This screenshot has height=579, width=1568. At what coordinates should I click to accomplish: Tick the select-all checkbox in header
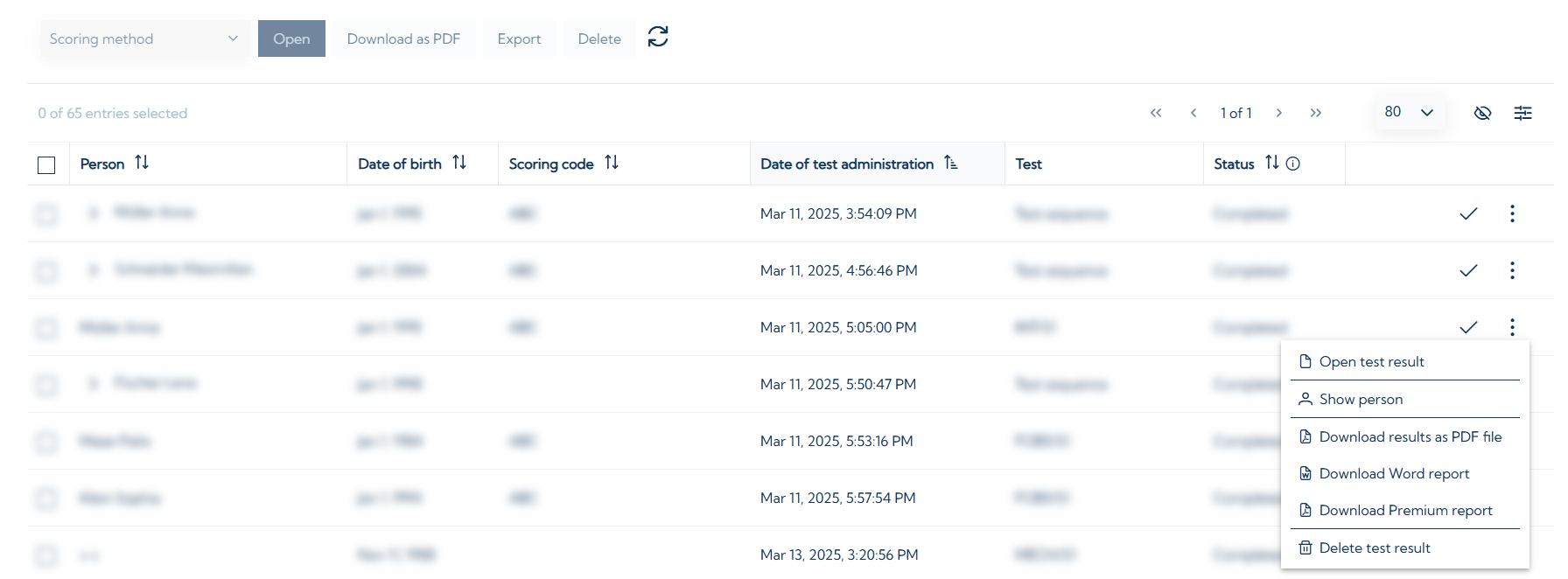point(46,164)
